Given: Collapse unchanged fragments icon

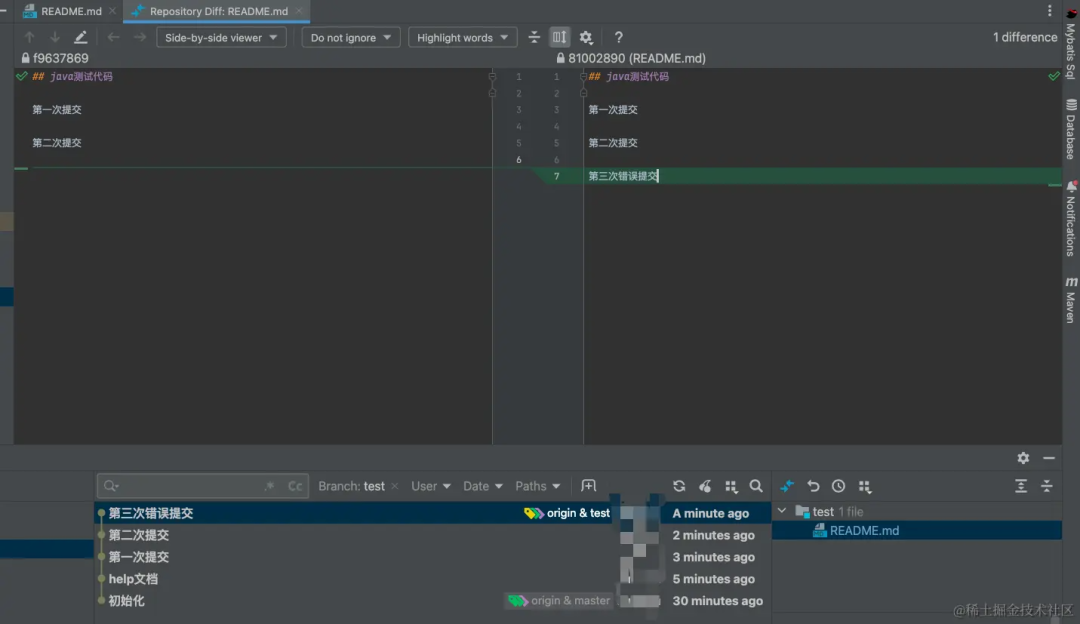Looking at the screenshot, I should click(534, 37).
